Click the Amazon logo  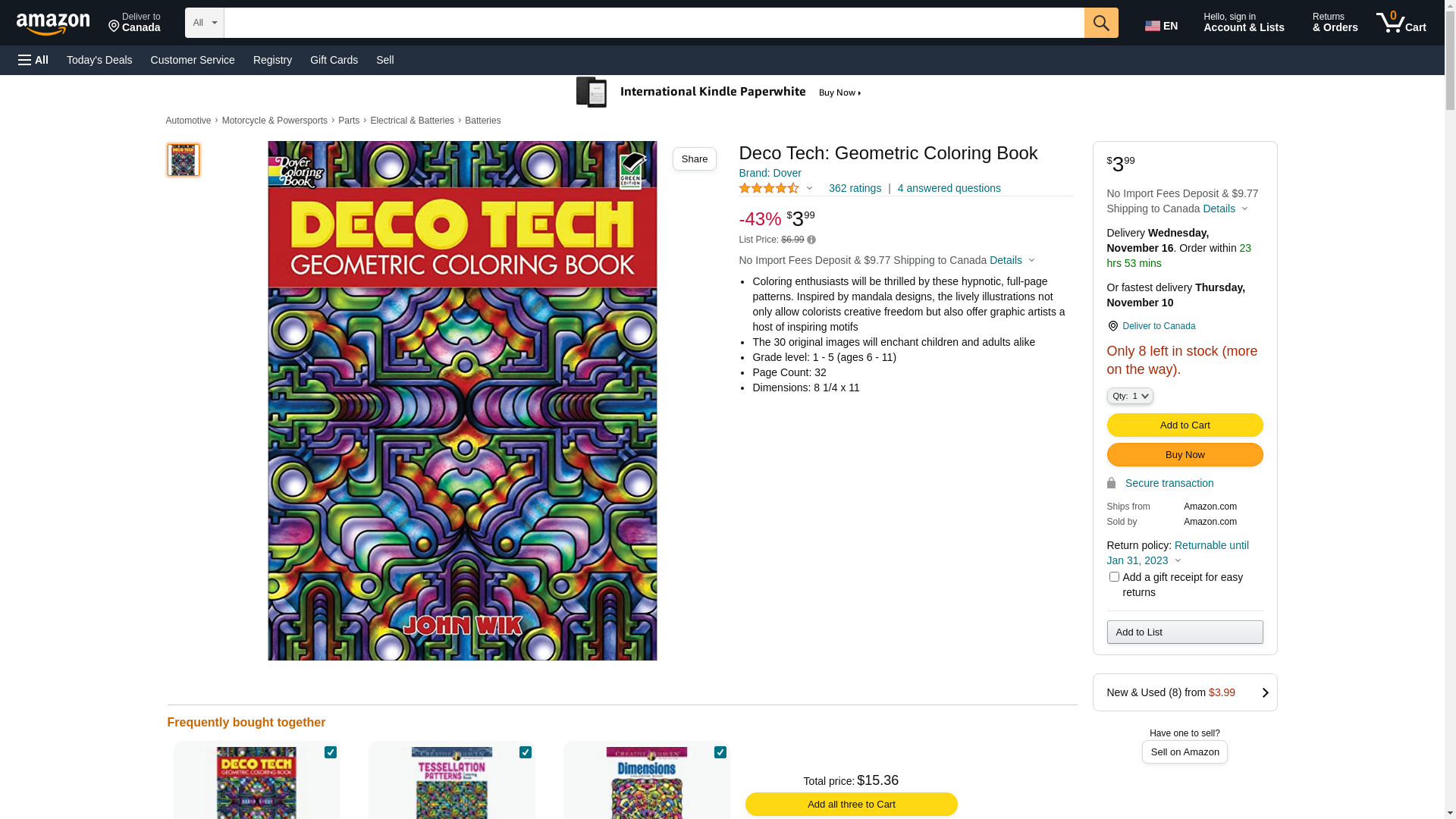(x=53, y=24)
